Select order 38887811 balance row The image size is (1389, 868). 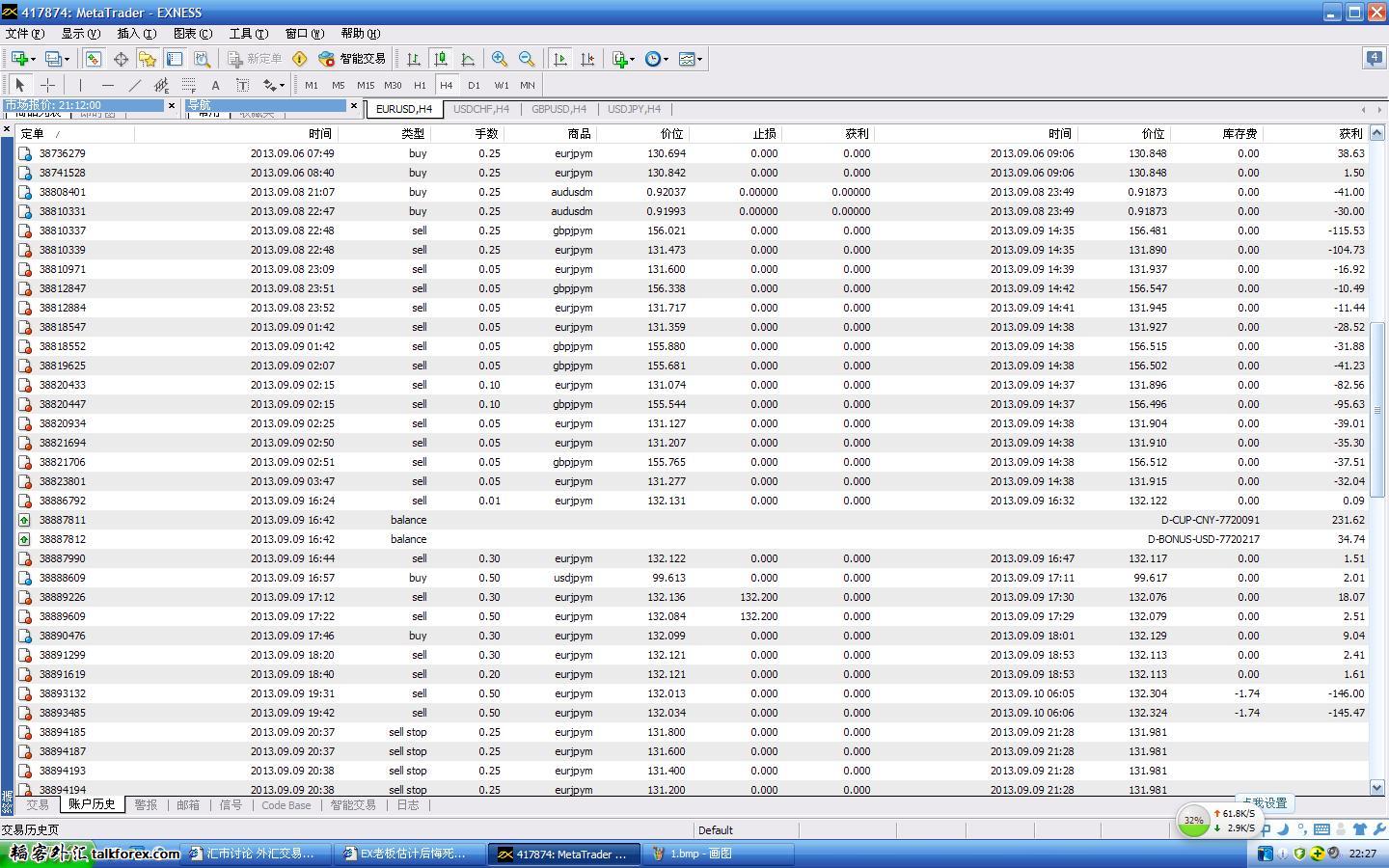tap(693, 520)
